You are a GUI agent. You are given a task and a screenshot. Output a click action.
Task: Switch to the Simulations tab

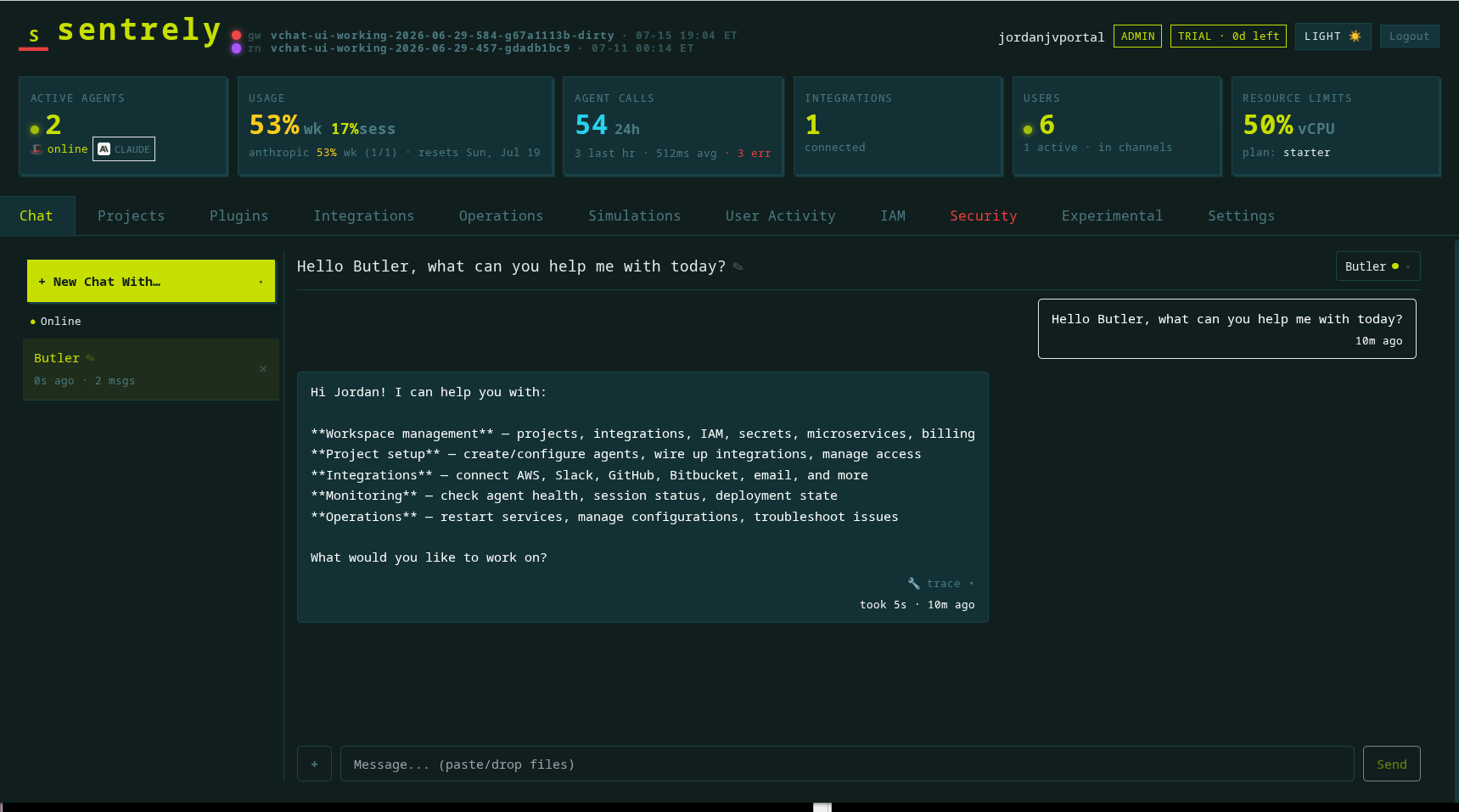634,216
